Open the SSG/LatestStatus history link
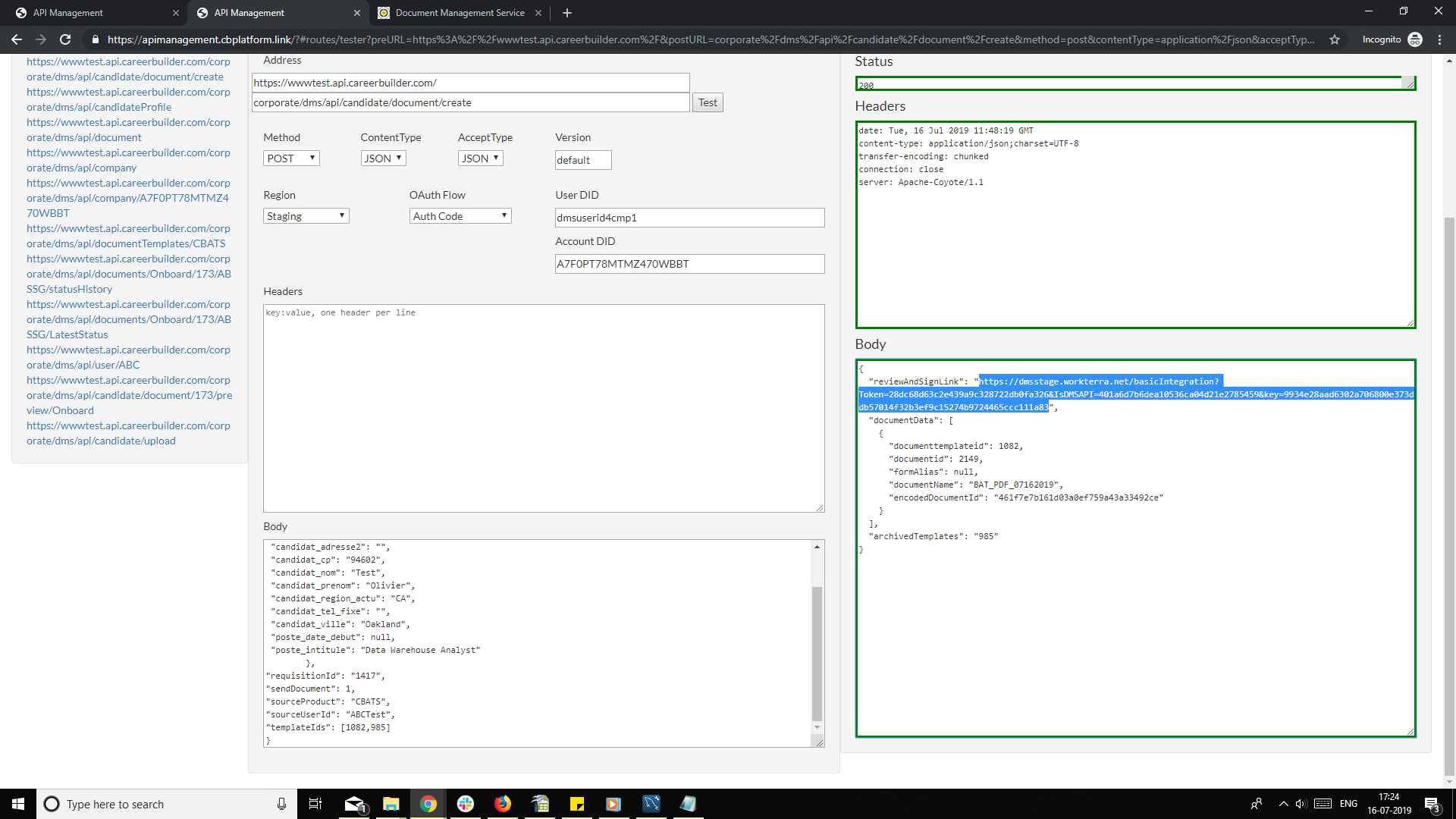1456x819 pixels. point(128,319)
